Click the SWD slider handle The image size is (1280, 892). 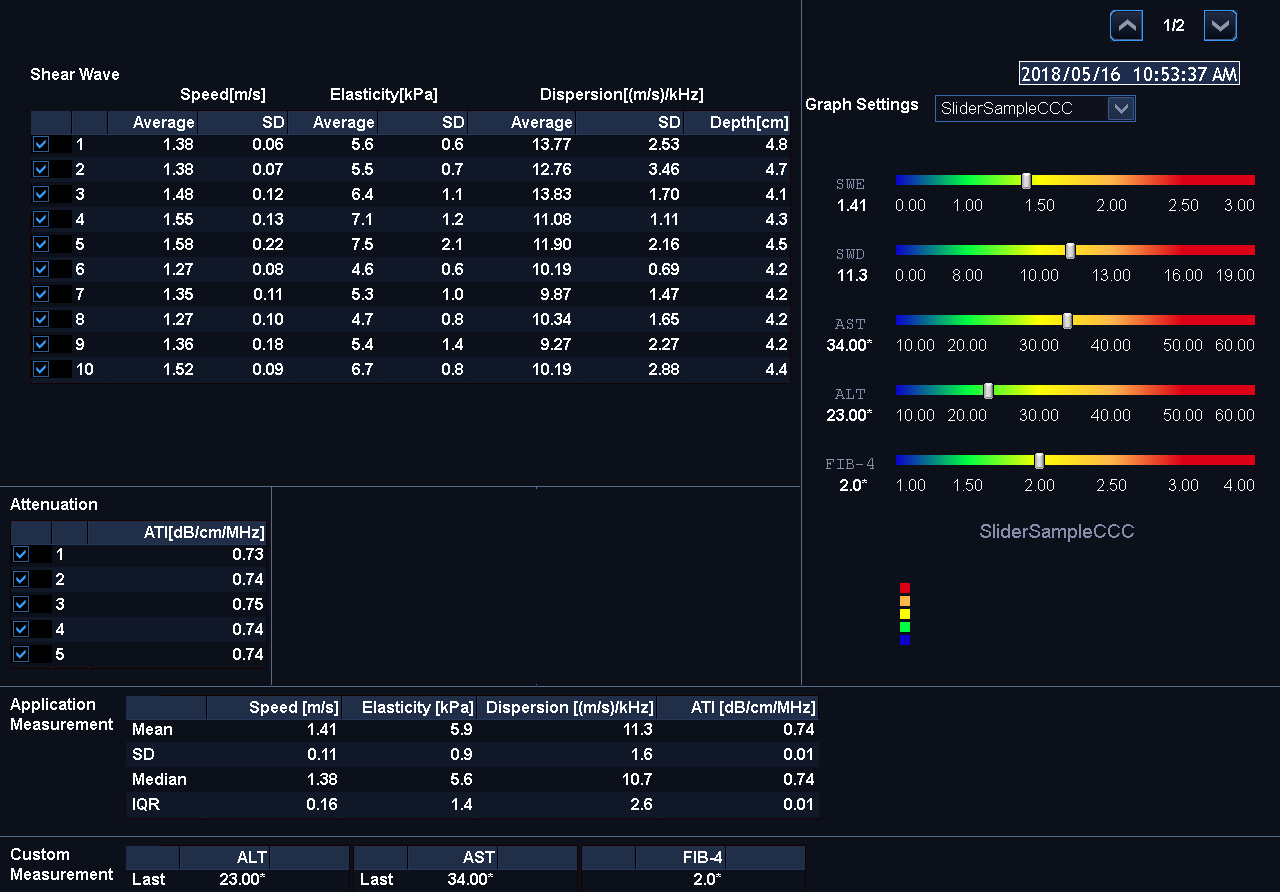tap(1070, 250)
